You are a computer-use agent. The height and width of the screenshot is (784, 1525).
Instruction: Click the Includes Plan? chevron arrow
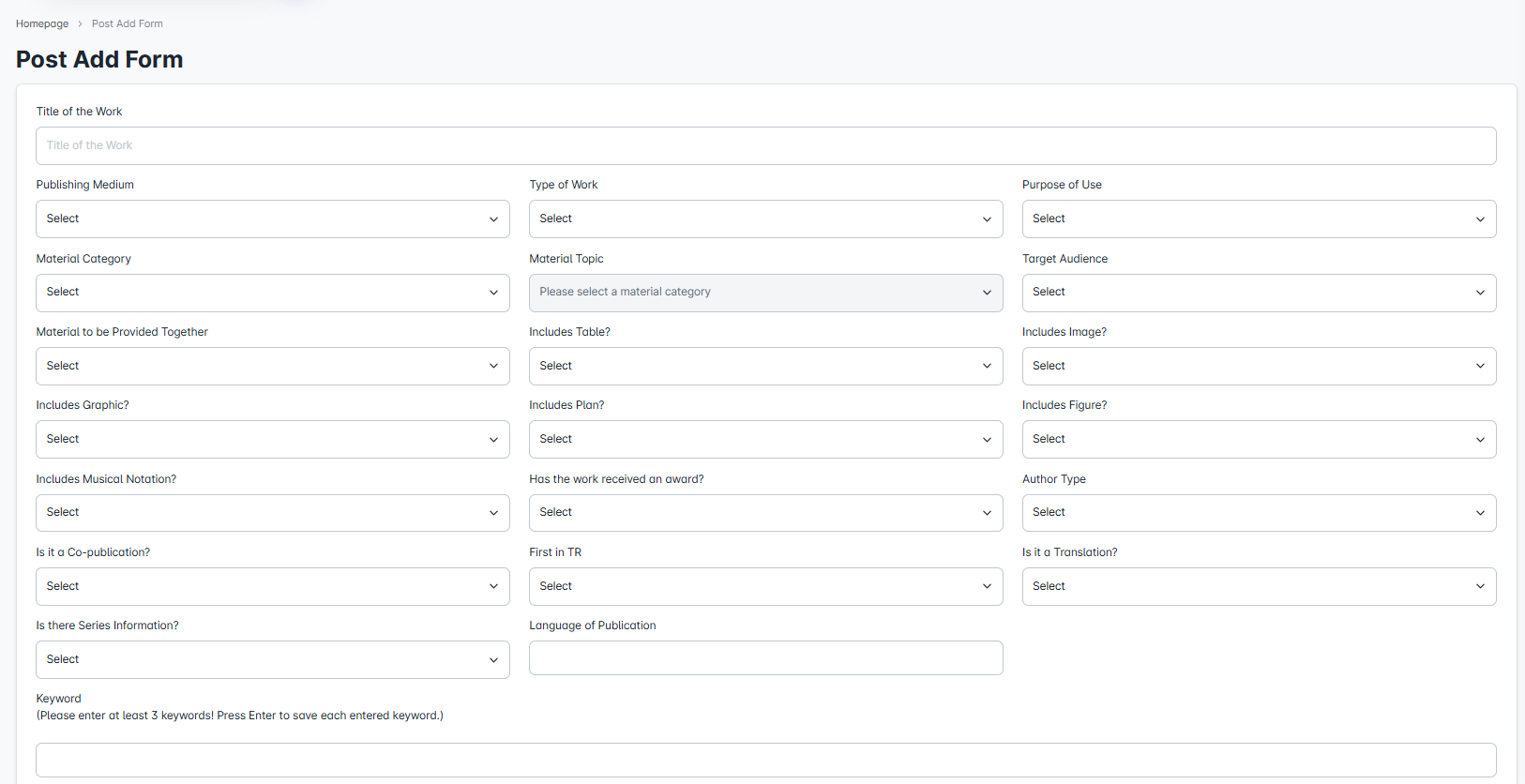point(987,440)
